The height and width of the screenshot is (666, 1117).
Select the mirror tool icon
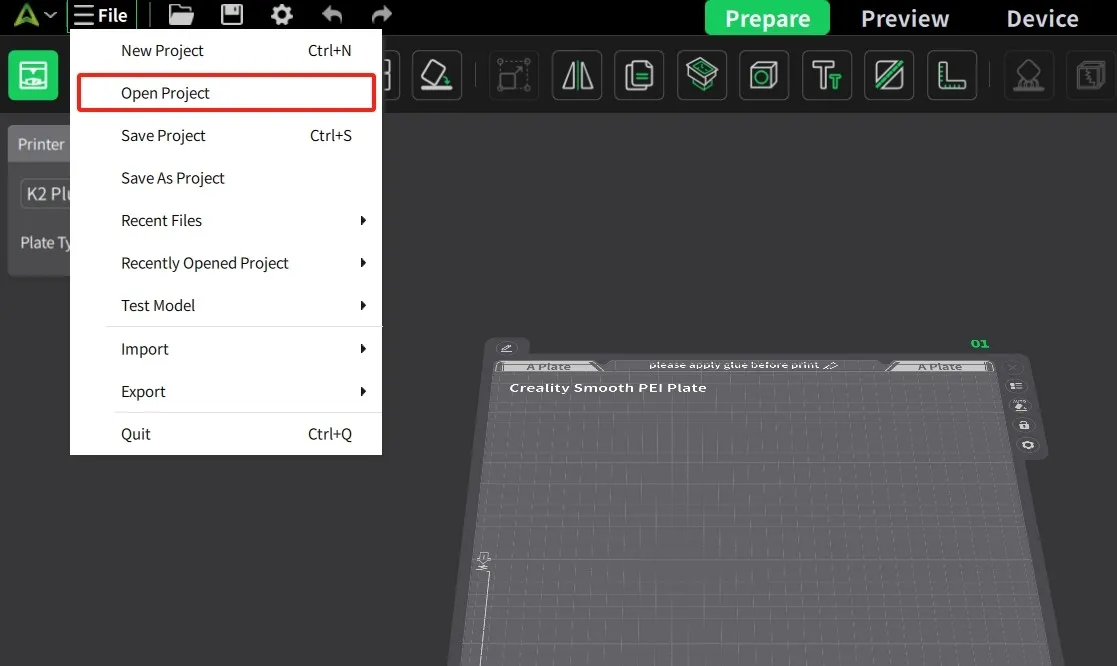click(577, 75)
